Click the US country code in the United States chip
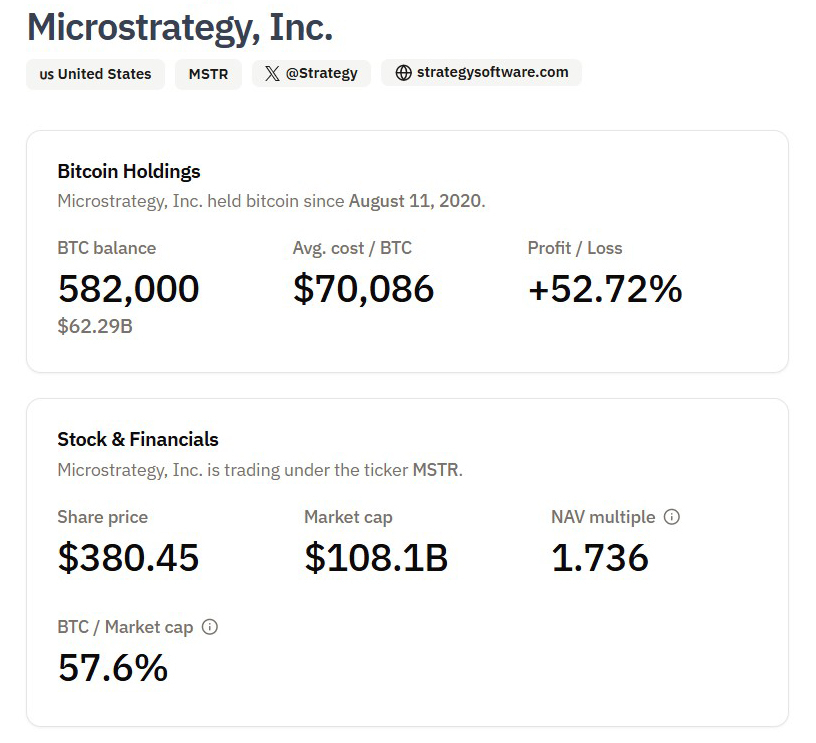Screen dimensions: 816x743 (x=46, y=74)
